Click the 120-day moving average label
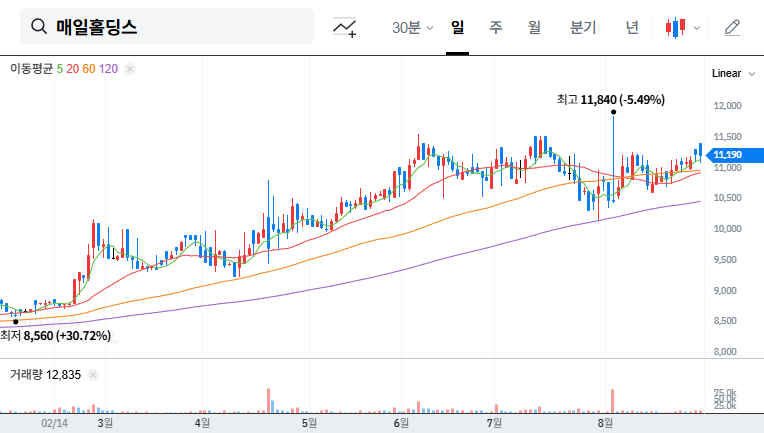764x433 pixels. point(108,69)
